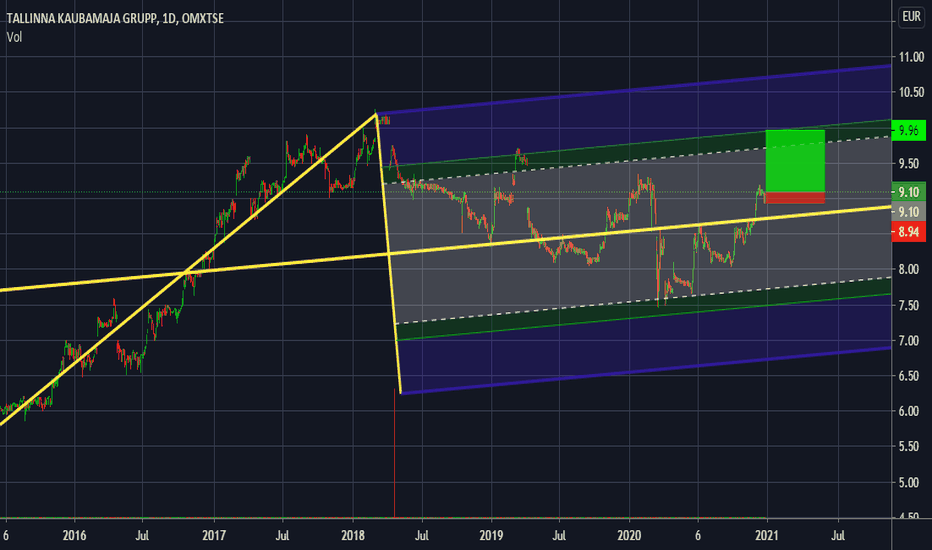Click the 2019 label on time axis
The height and width of the screenshot is (550, 932).
coord(492,536)
